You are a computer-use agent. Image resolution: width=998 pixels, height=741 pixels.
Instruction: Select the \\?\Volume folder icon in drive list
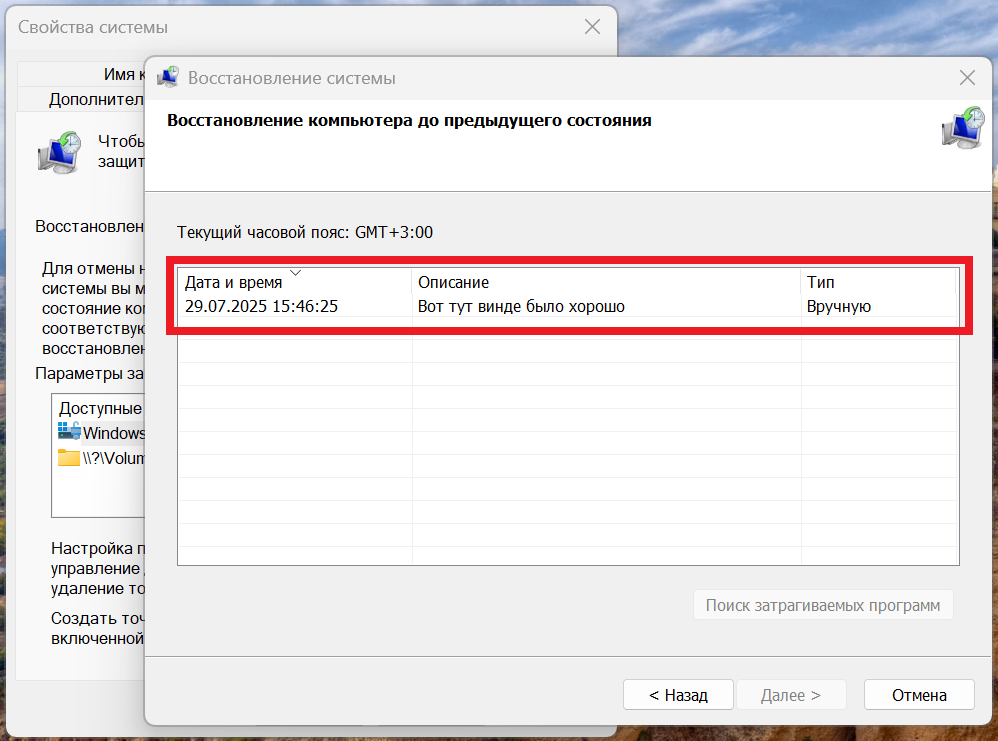[69, 458]
